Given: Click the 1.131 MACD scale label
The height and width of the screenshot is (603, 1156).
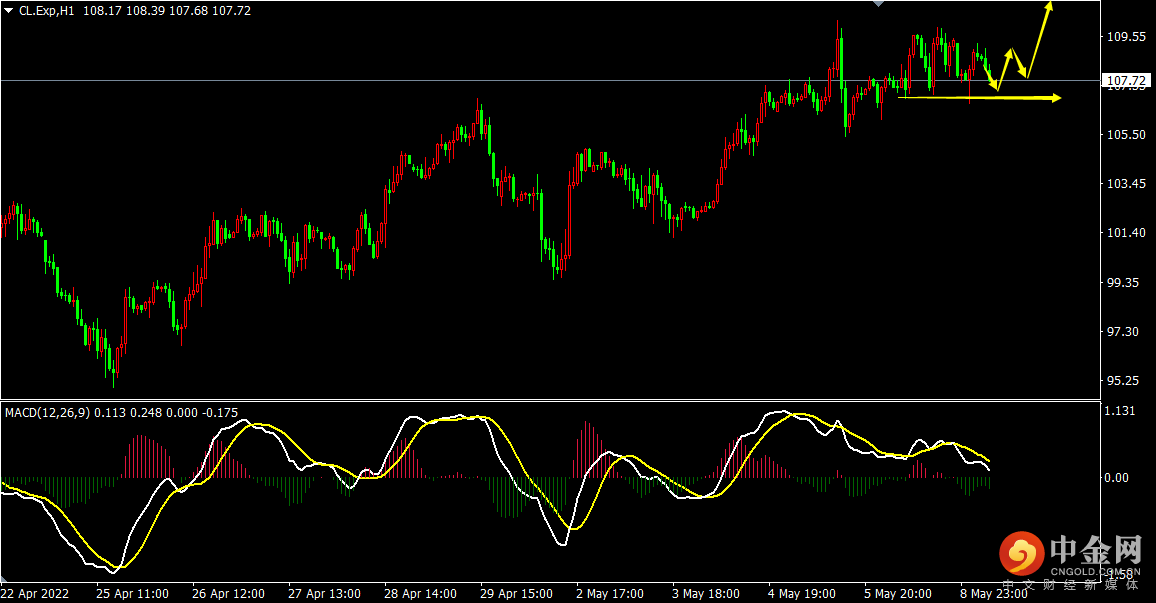Looking at the screenshot, I should [x=1118, y=411].
